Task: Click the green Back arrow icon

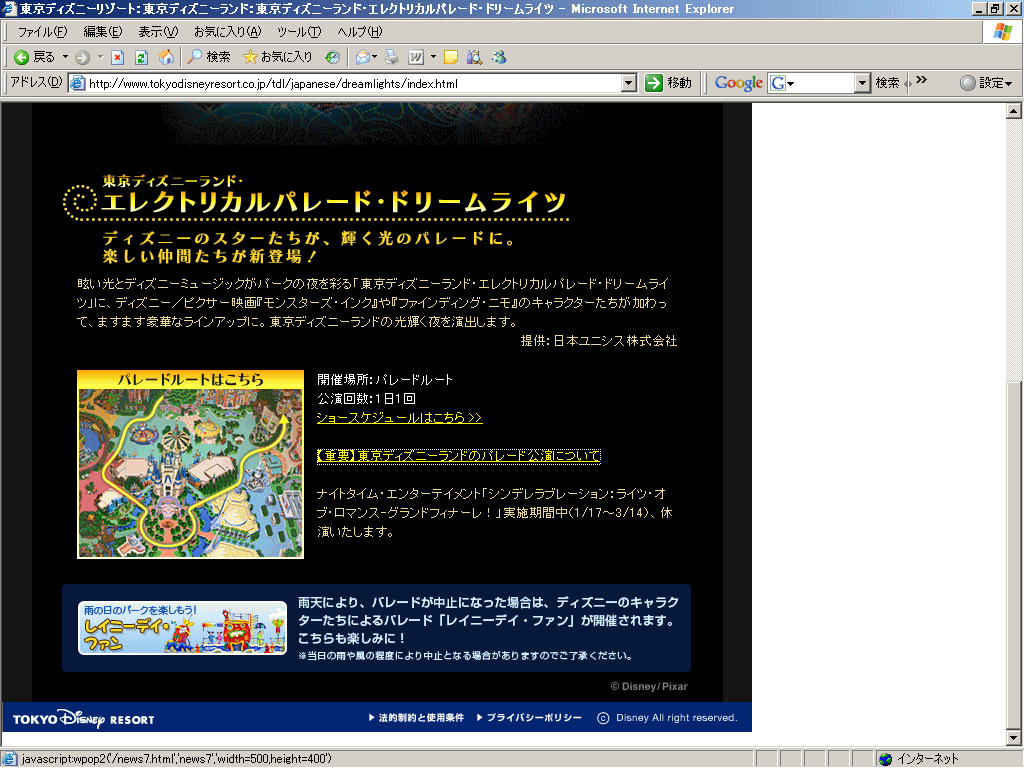Action: [22, 57]
